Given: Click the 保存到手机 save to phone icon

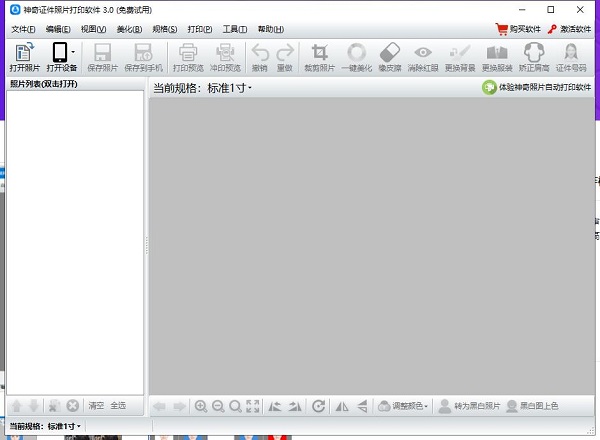Looking at the screenshot, I should (143, 52).
